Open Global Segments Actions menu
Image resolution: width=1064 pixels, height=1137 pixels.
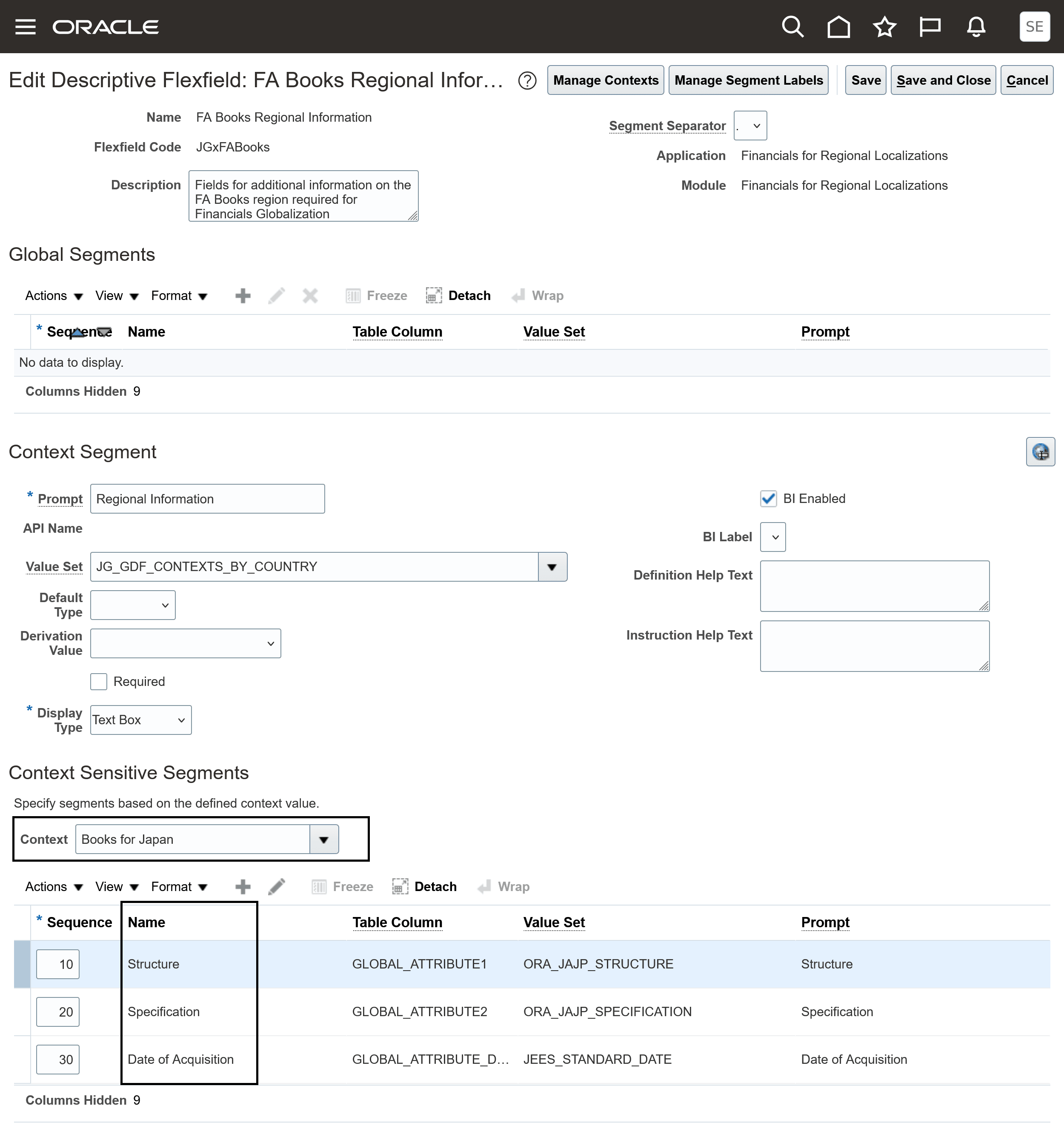(54, 296)
